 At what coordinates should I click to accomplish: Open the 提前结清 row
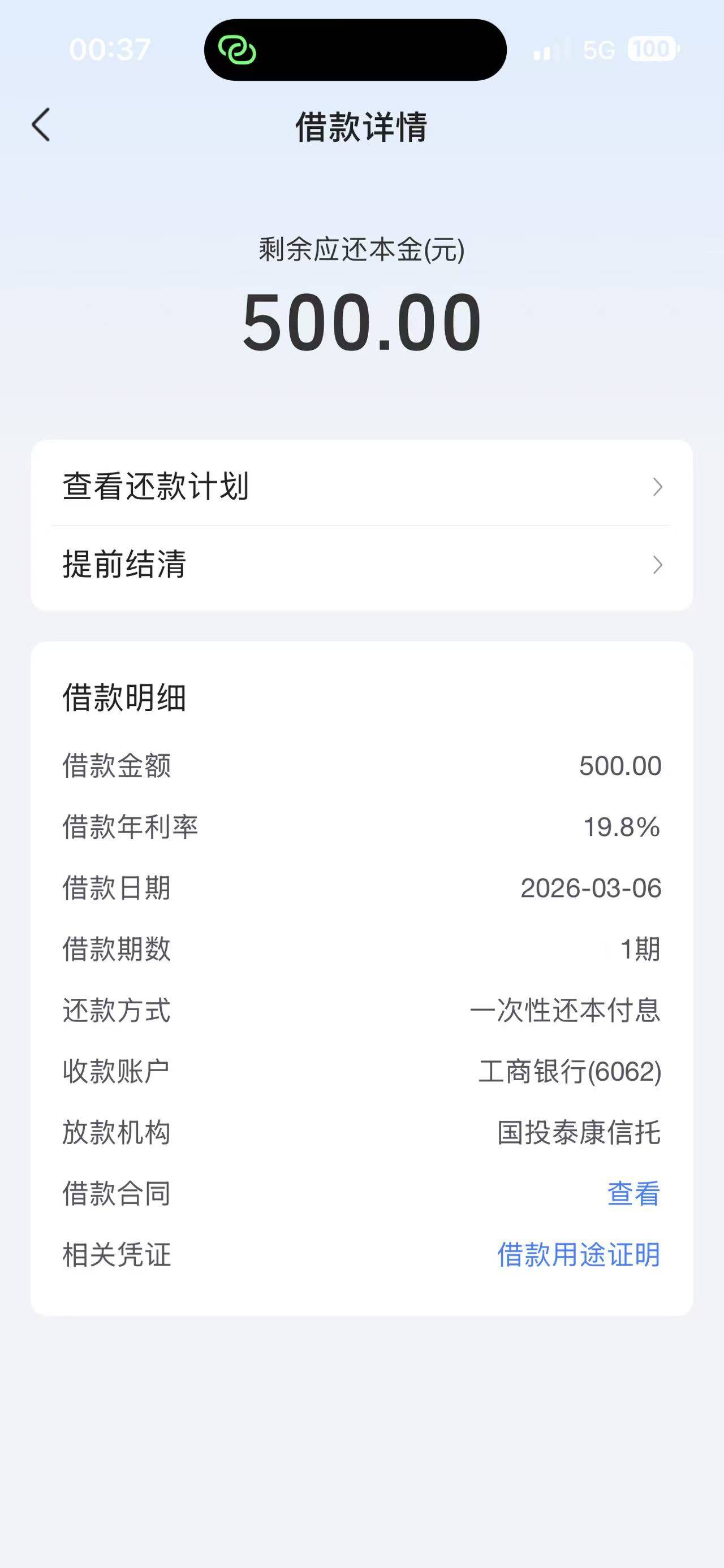tap(124, 565)
